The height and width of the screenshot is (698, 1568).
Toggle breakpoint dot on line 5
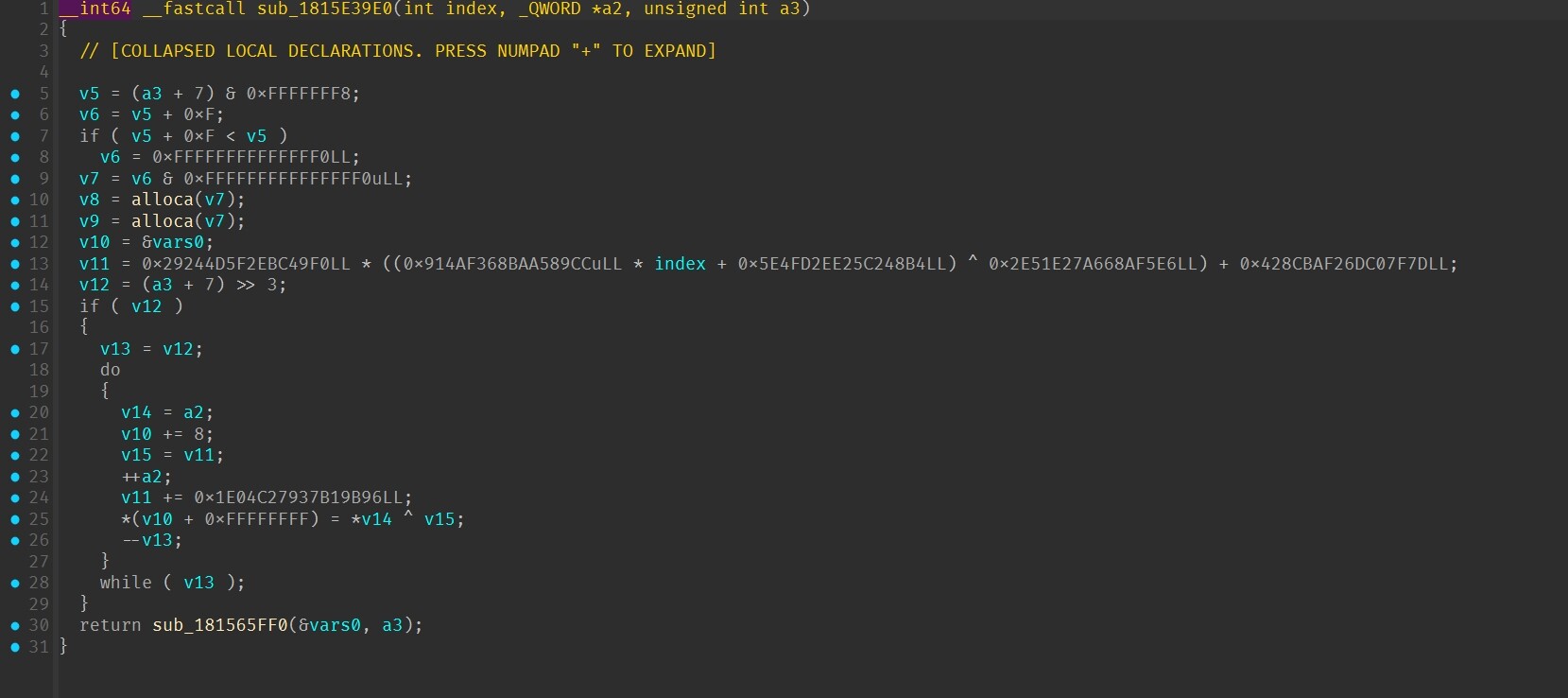tap(15, 94)
